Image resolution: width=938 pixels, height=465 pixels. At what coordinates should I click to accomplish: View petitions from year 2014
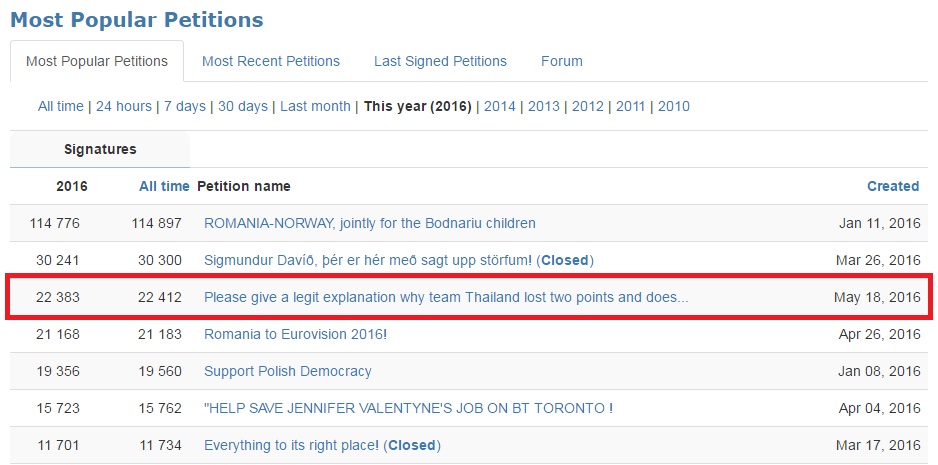click(x=500, y=106)
